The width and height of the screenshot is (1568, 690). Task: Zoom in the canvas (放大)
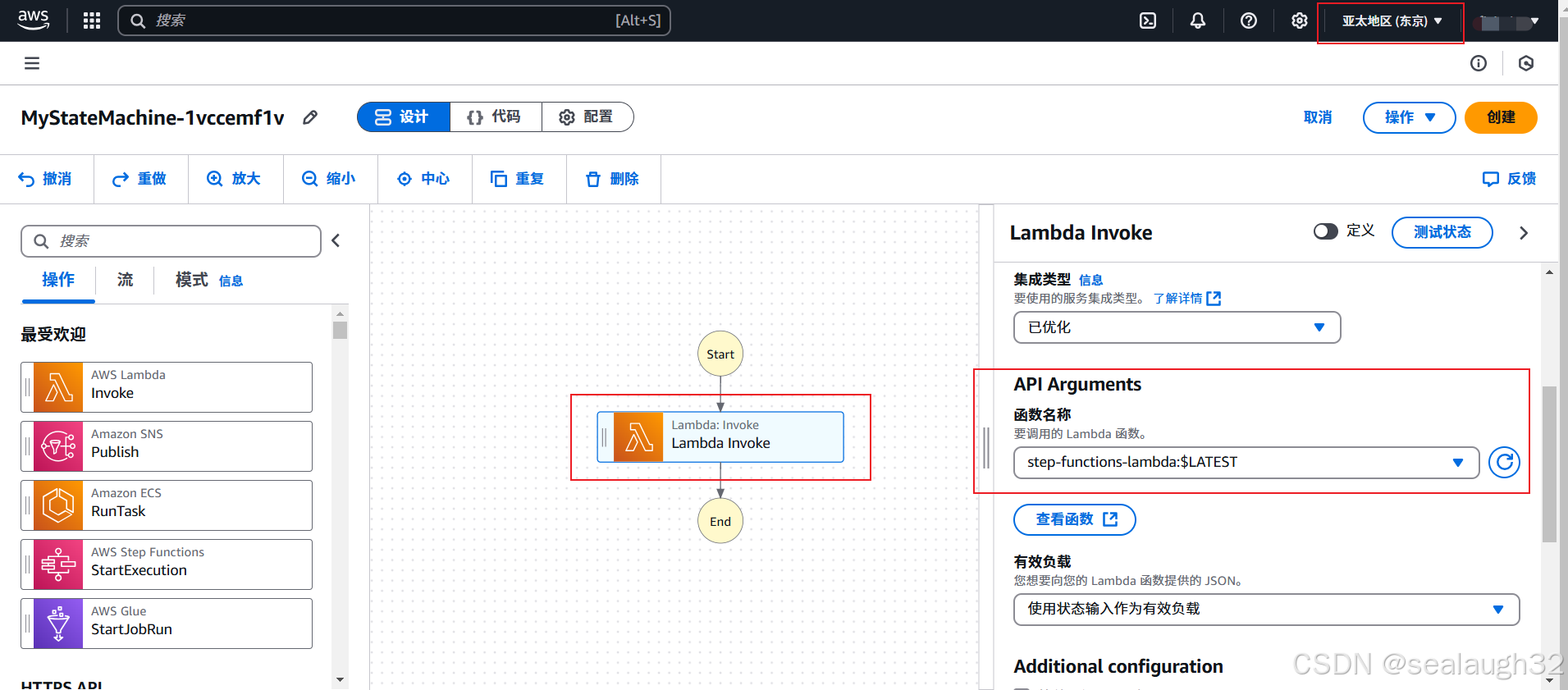(x=234, y=179)
